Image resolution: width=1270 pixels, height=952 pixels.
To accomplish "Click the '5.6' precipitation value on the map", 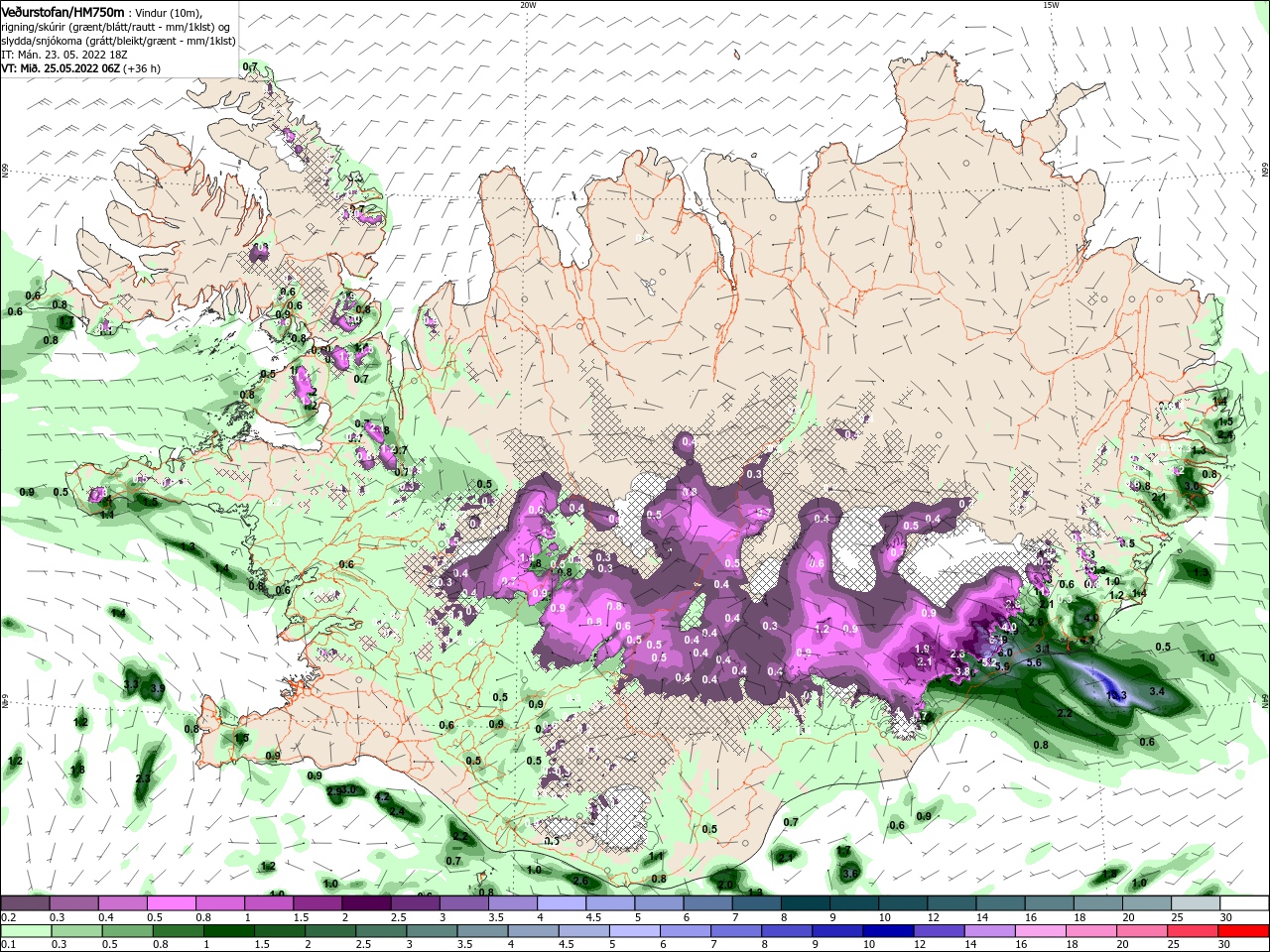I will pyautogui.click(x=1033, y=662).
